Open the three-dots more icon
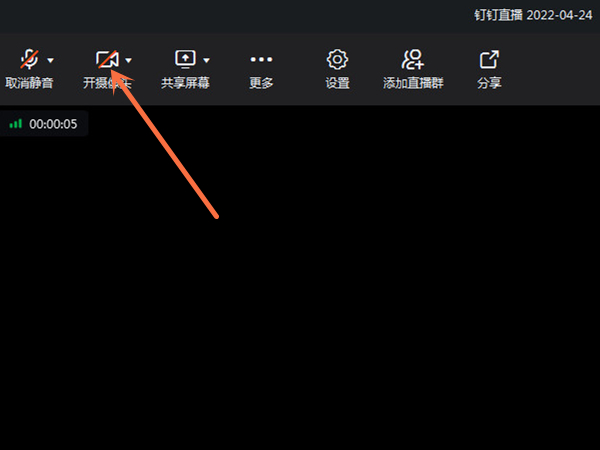This screenshot has height=450, width=600. point(261,59)
